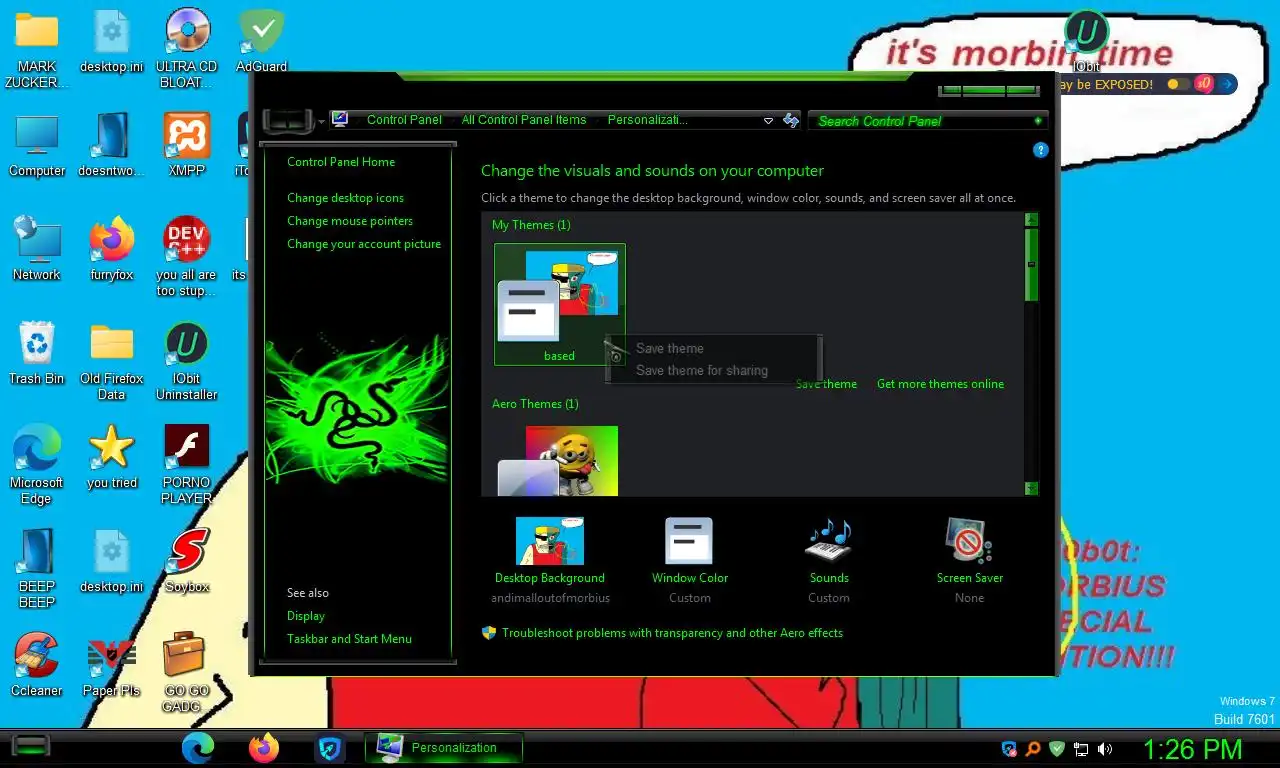1280x768 pixels.
Task: Open Paper Pls desktop shortcut
Action: pos(111,665)
